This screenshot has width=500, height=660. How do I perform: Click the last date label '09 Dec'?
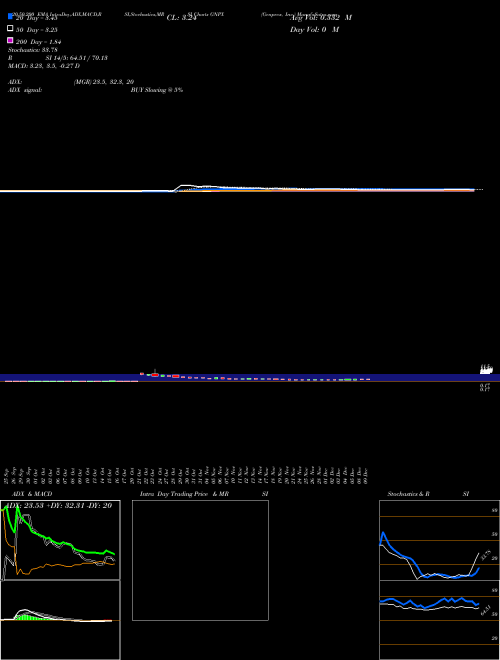click(365, 475)
